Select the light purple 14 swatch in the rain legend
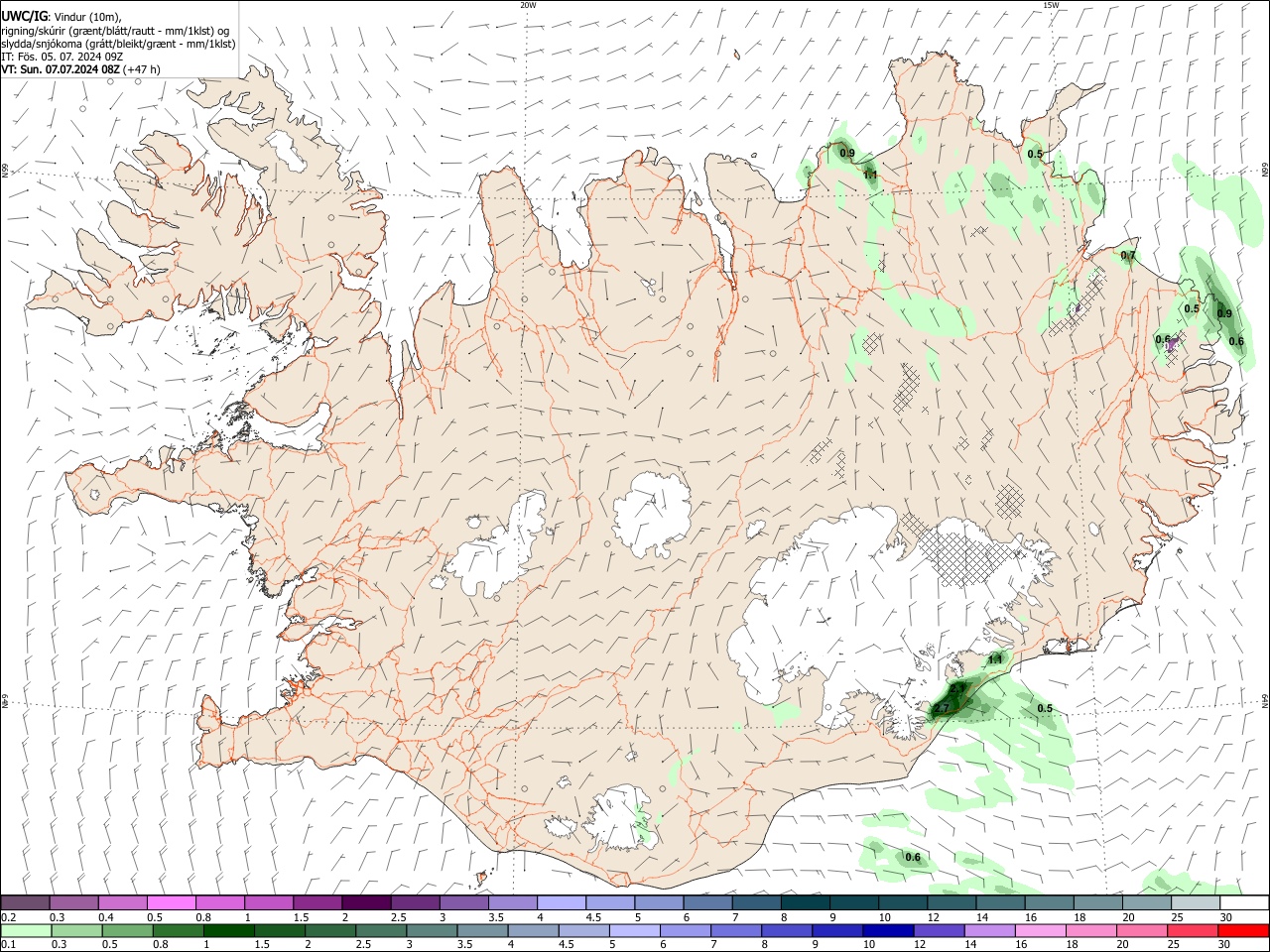This screenshot has height=952, width=1270. click(988, 930)
